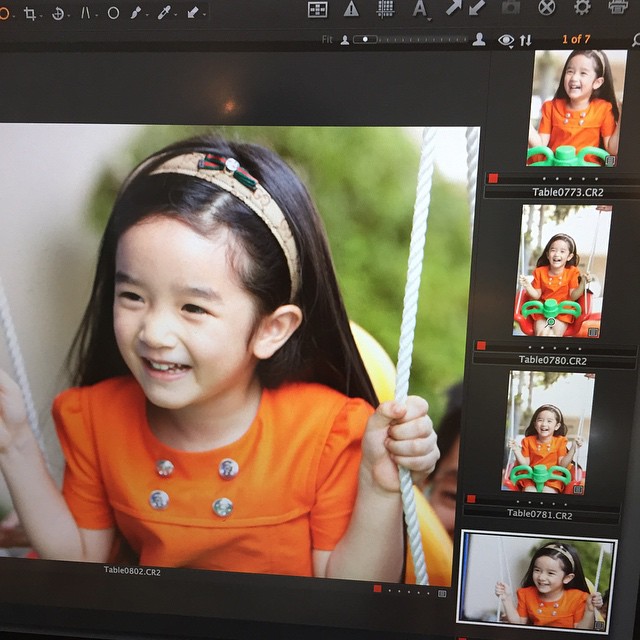640x640 pixels.
Task: Click star rating dots of Table0780.CR2
Action: (x=555, y=348)
